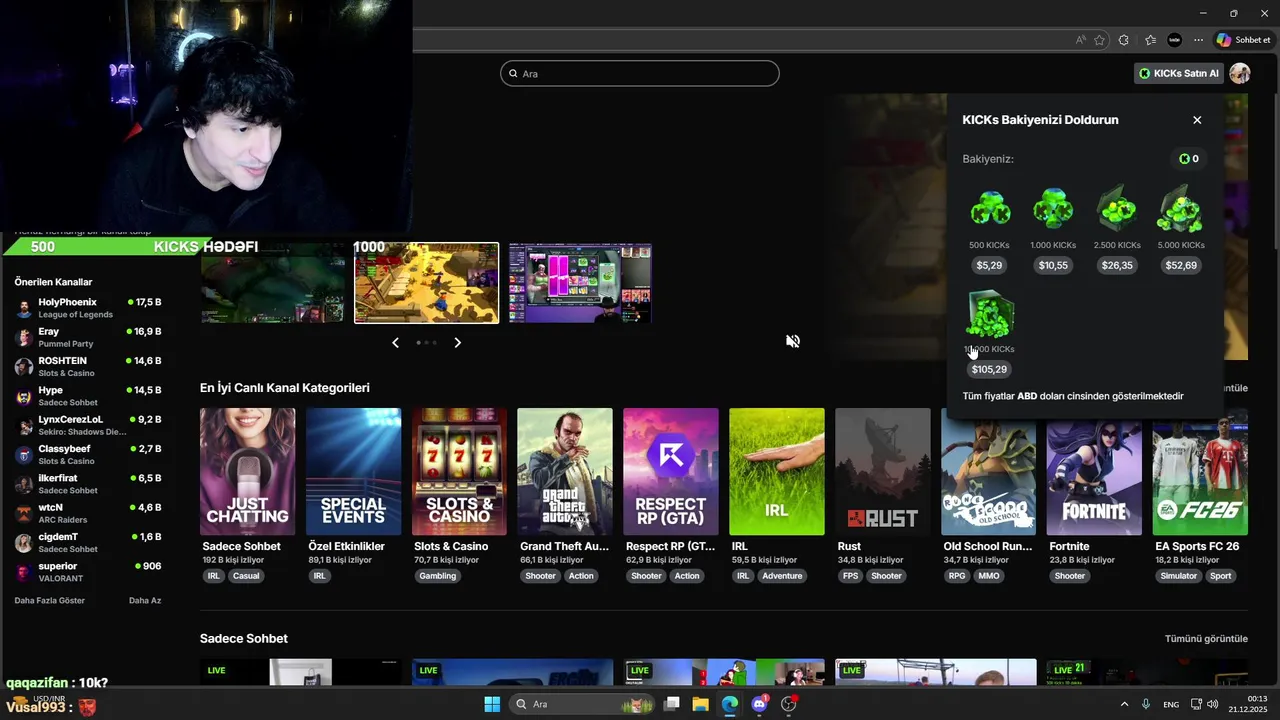Open Edge extensions puzzle icon
The width and height of the screenshot is (1280, 720).
coord(1124,40)
